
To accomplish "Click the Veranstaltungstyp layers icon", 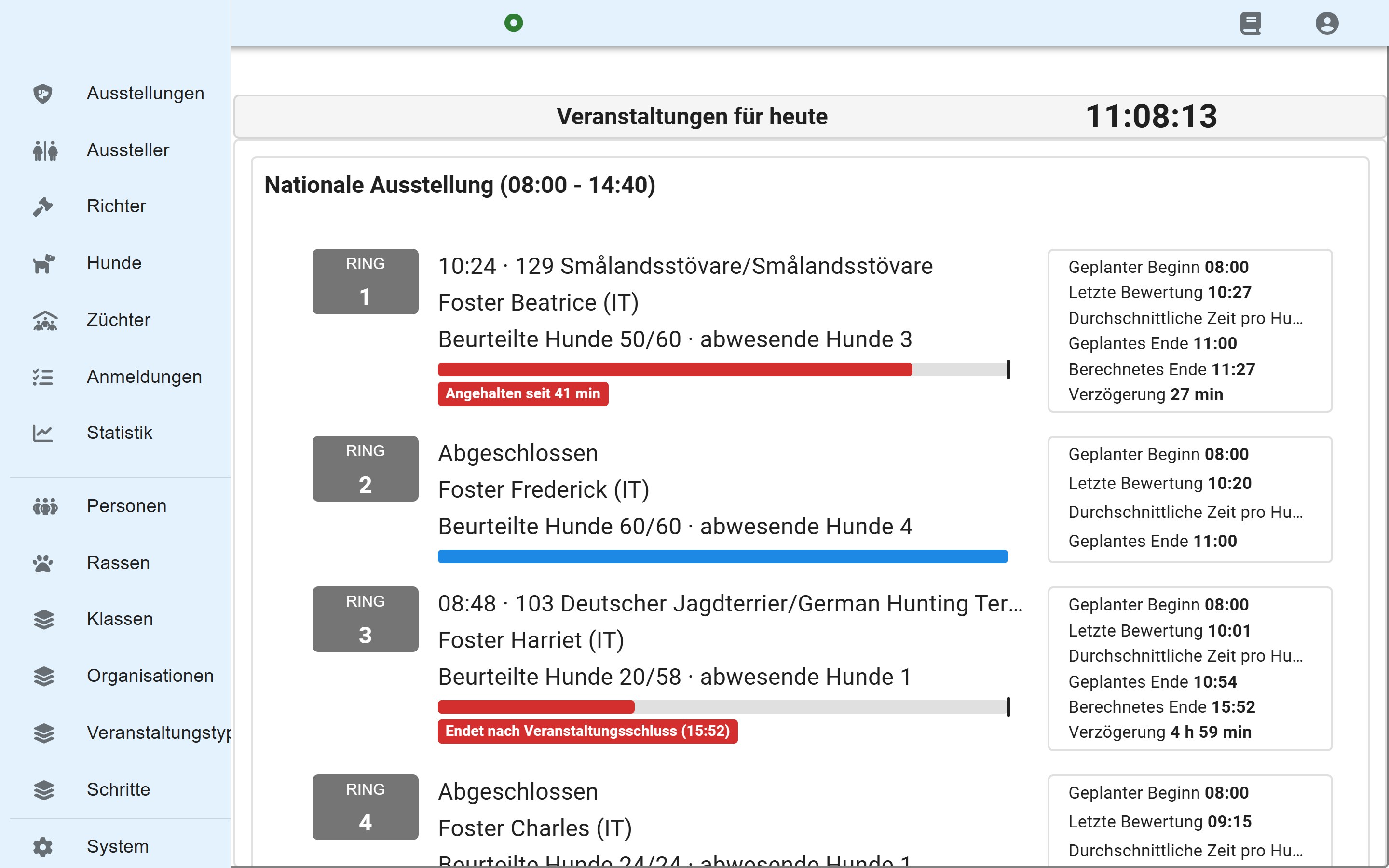I will (43, 733).
